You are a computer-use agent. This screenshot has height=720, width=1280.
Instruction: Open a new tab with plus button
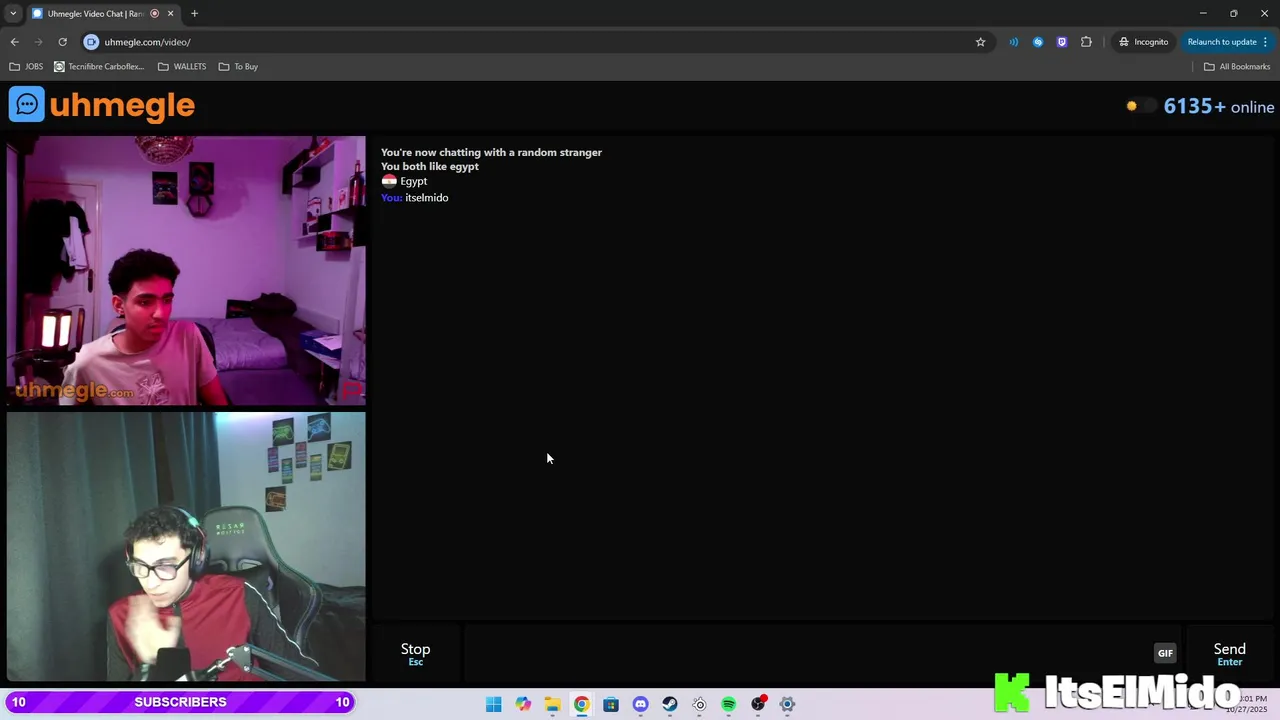(194, 14)
